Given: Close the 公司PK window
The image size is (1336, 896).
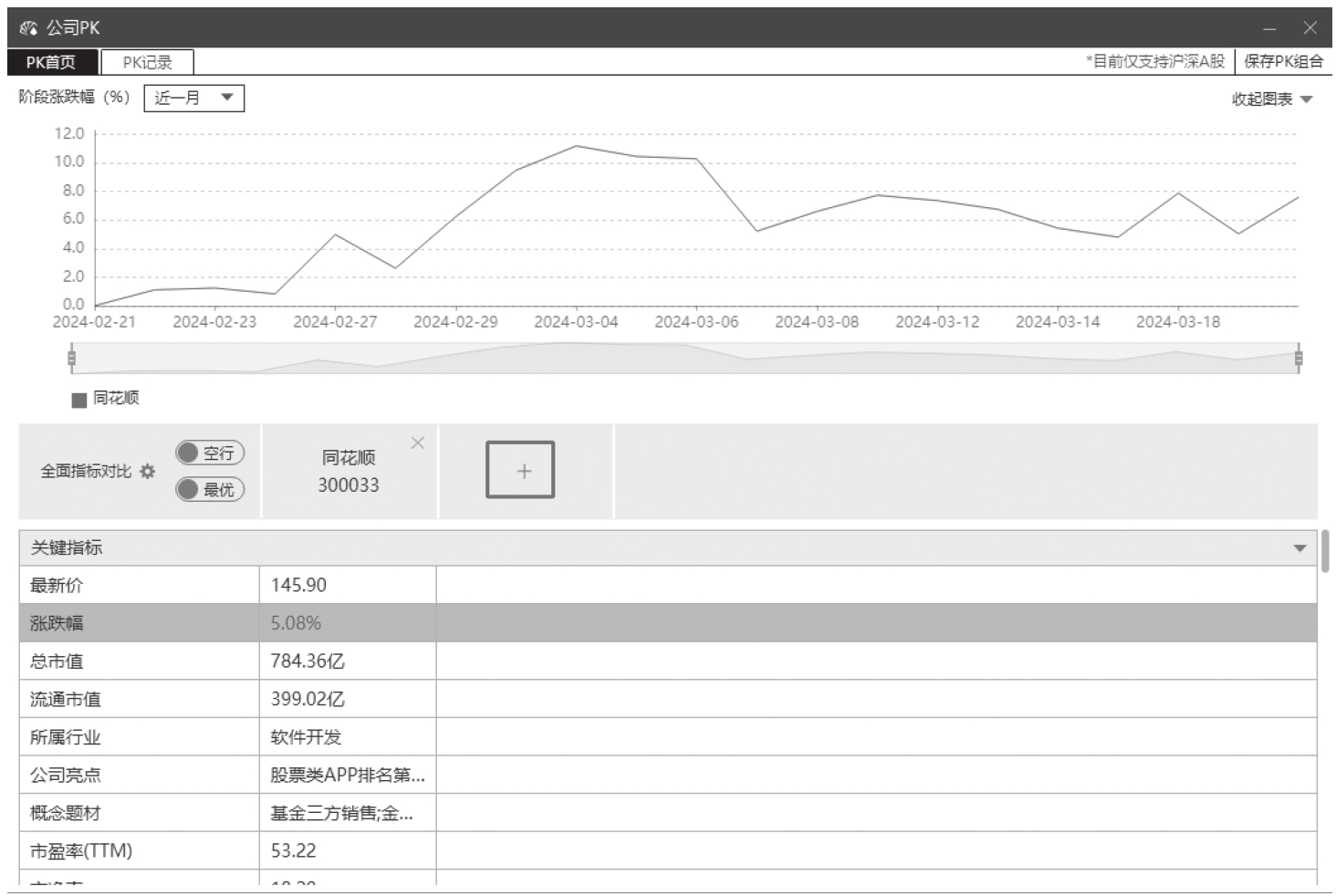Looking at the screenshot, I should [1310, 28].
